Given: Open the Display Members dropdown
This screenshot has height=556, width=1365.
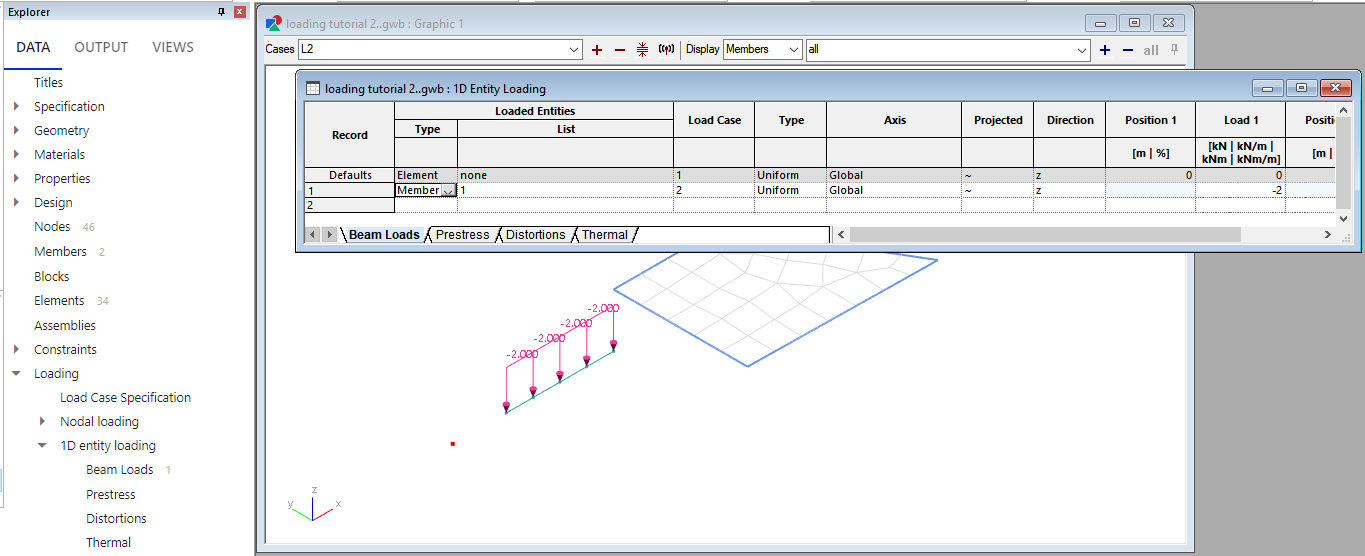Looking at the screenshot, I should point(794,49).
